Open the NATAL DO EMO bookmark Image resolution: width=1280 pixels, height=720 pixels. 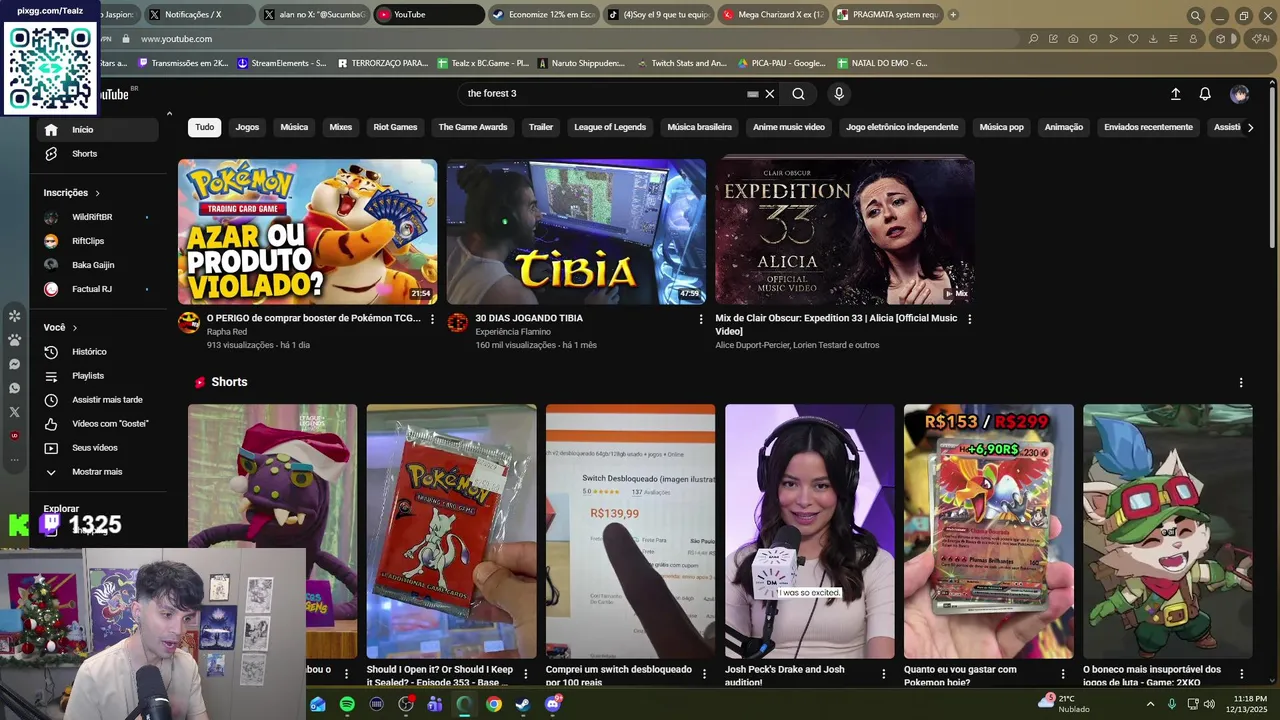pyautogui.click(x=883, y=63)
